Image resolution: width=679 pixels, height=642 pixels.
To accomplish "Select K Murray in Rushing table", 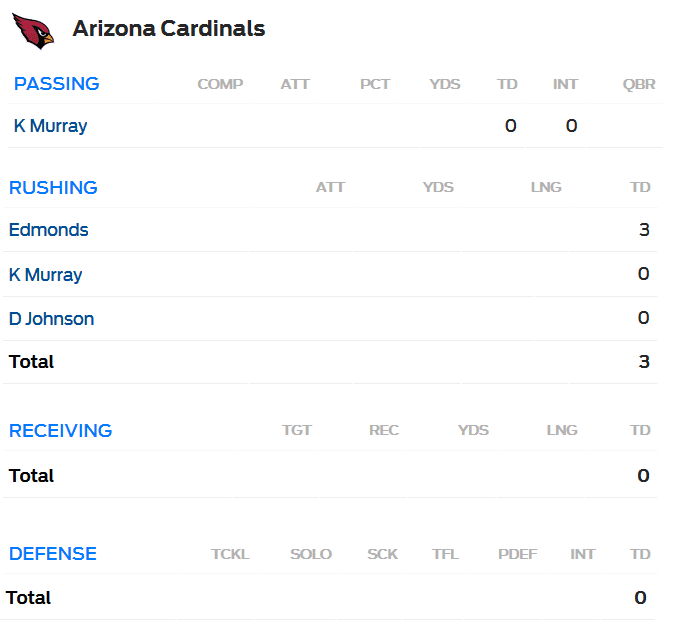I will tap(45, 275).
